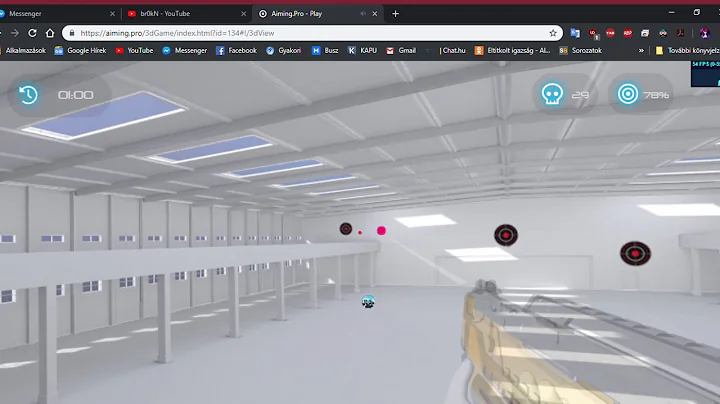Open the KAPU bookmark

pos(362,50)
